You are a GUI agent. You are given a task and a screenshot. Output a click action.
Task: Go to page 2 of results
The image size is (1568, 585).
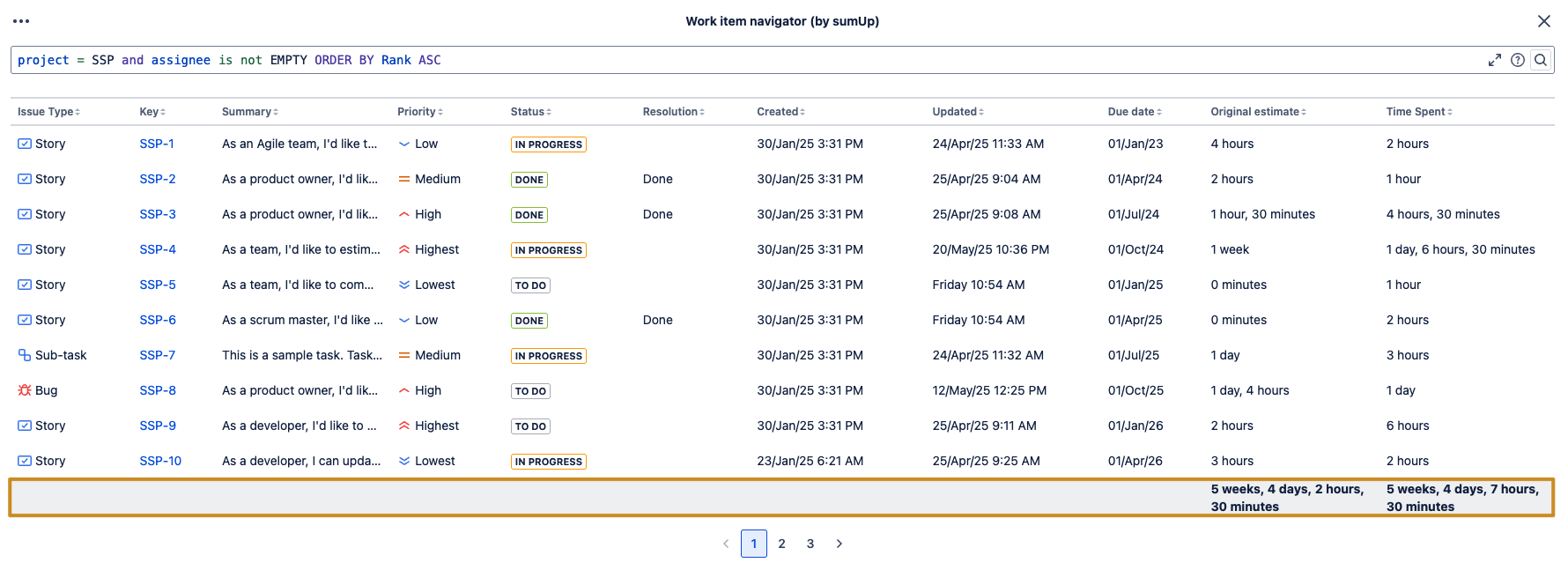[x=781, y=544]
